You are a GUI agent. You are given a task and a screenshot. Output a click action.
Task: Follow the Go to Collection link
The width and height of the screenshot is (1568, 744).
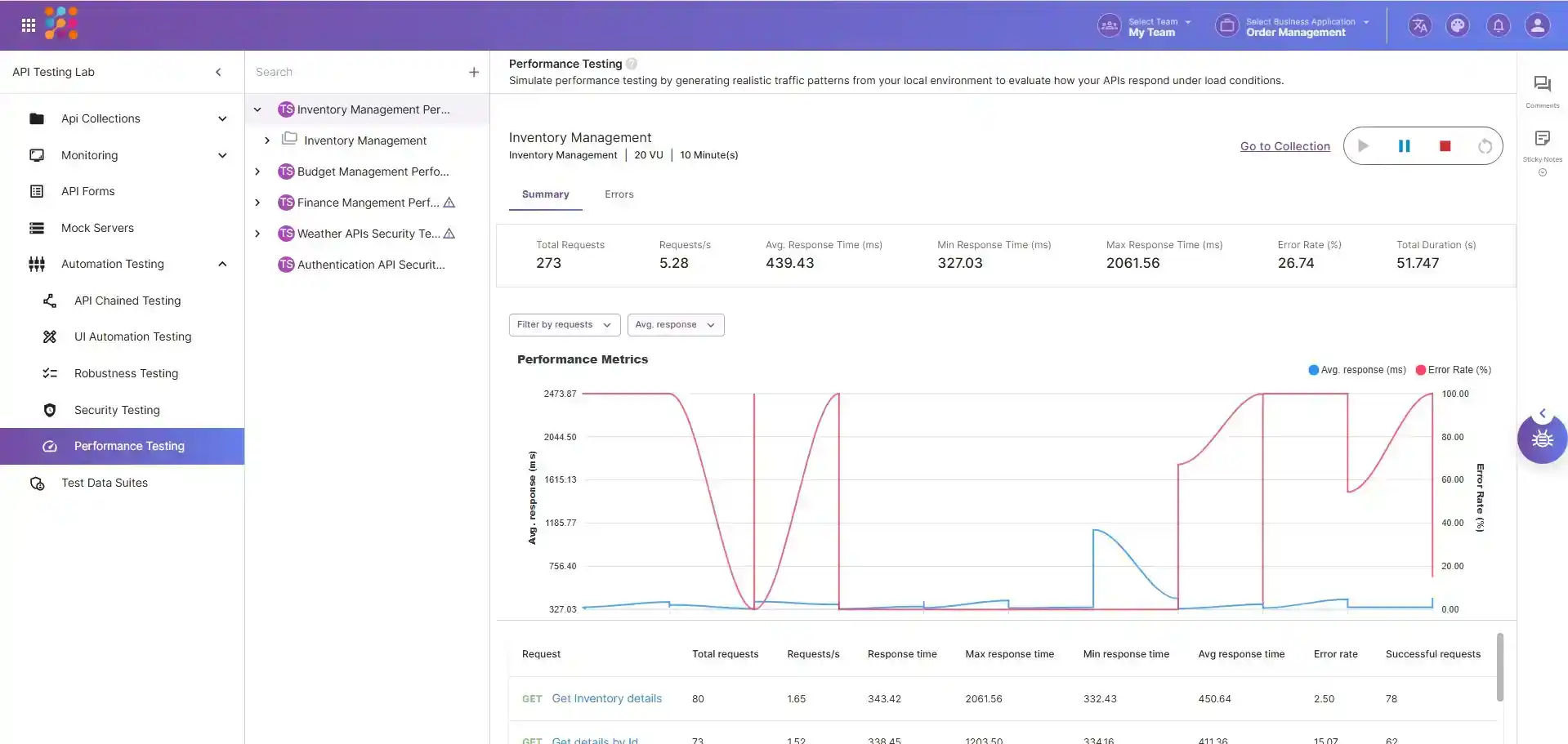coord(1284,146)
